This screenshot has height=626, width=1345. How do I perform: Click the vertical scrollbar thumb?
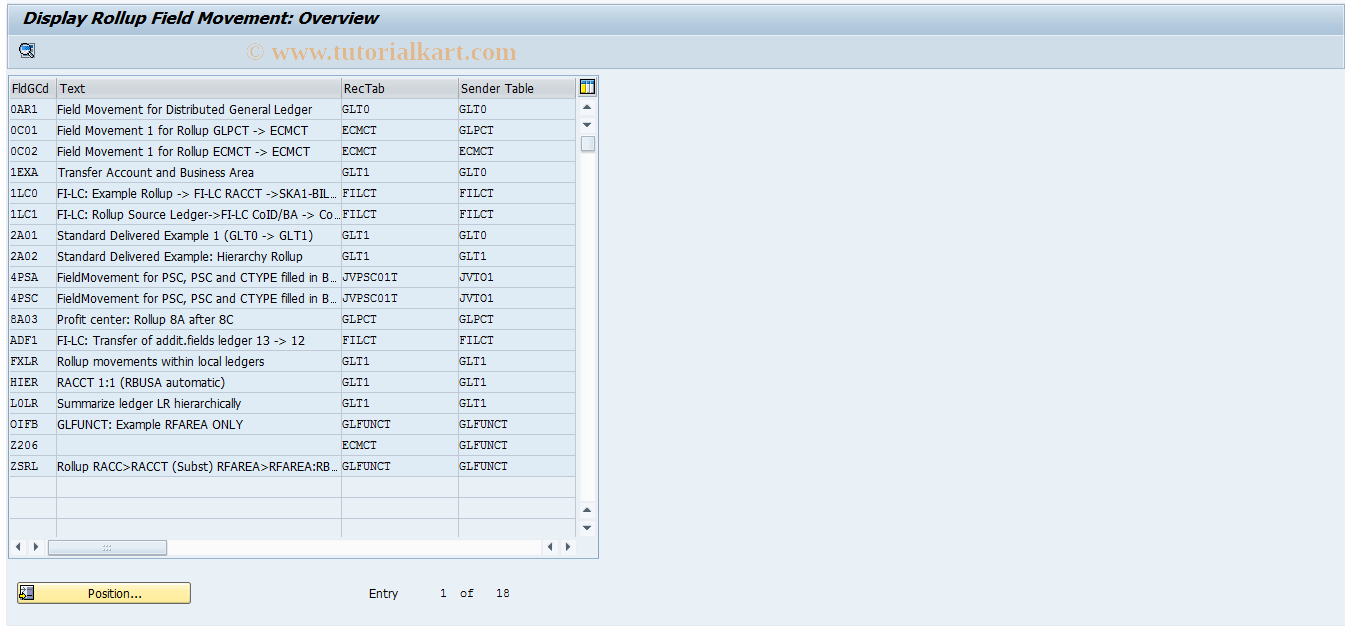coord(587,143)
